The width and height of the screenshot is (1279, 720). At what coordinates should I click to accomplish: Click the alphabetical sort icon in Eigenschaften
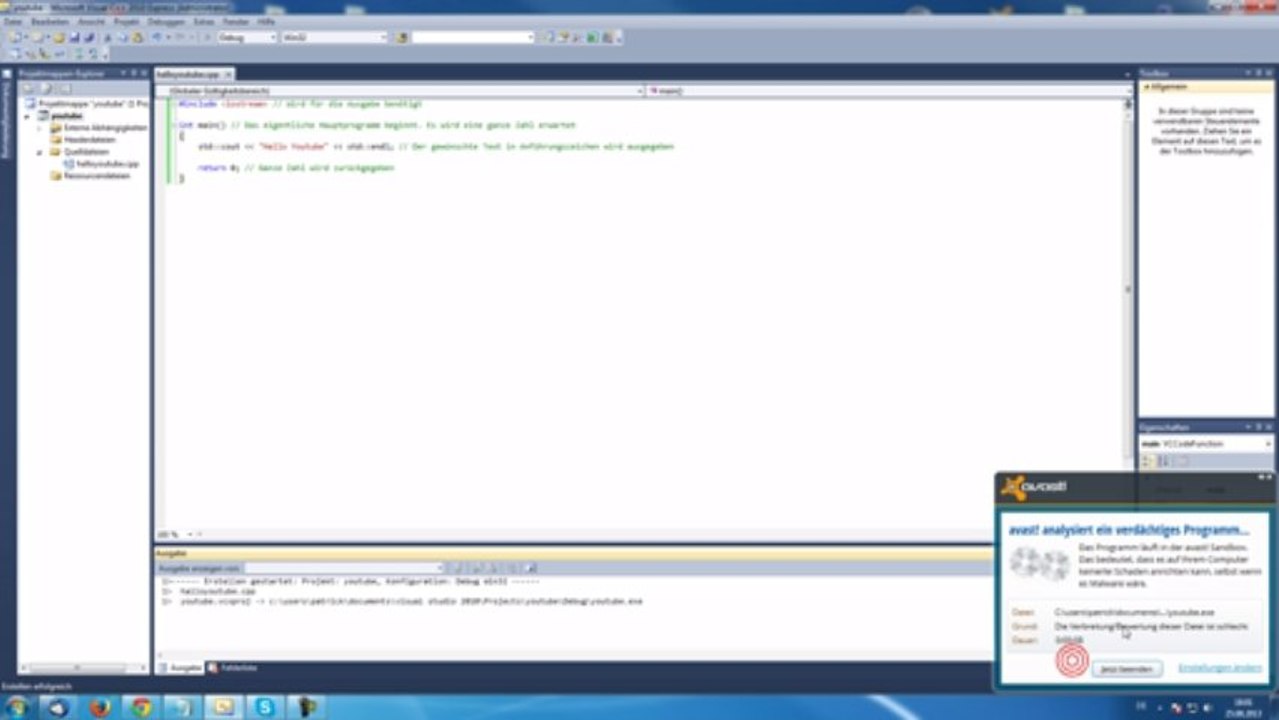(x=1164, y=461)
